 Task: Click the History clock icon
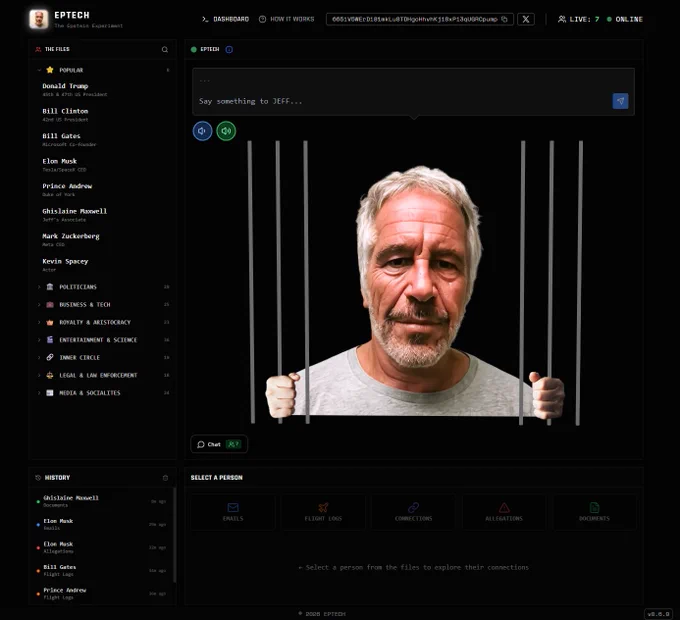click(38, 477)
